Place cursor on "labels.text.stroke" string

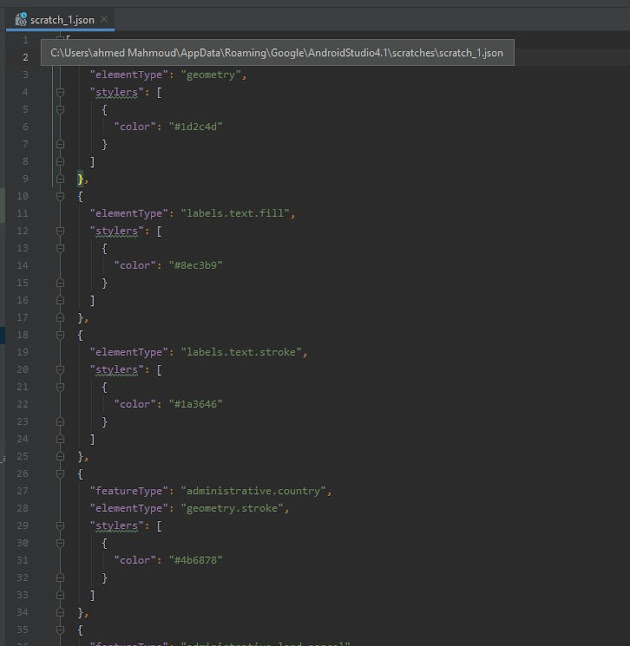[243, 352]
